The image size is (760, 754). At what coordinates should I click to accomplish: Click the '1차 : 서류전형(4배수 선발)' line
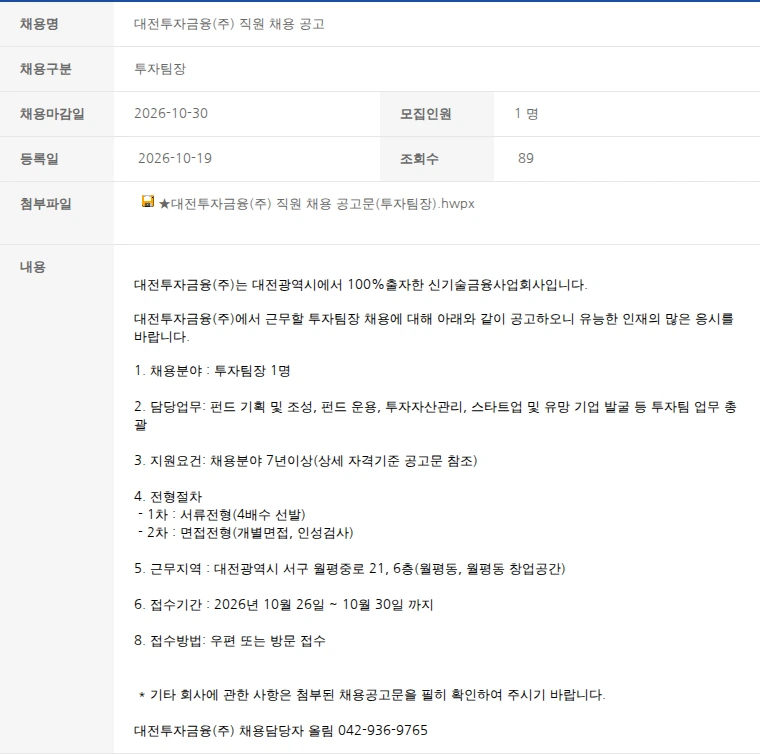coord(222,514)
